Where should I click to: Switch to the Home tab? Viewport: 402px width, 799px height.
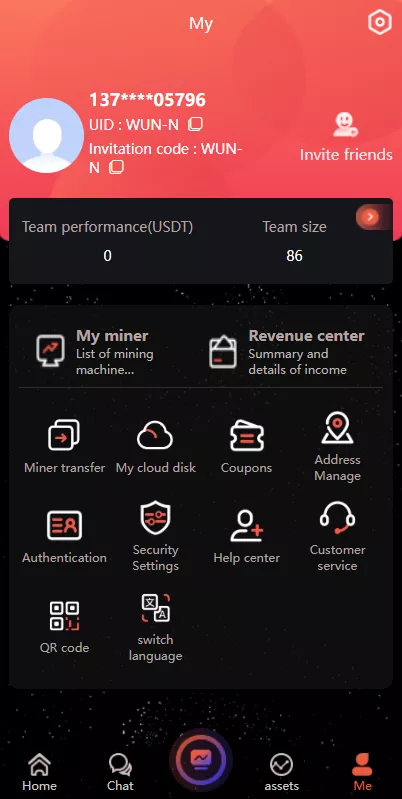39,771
